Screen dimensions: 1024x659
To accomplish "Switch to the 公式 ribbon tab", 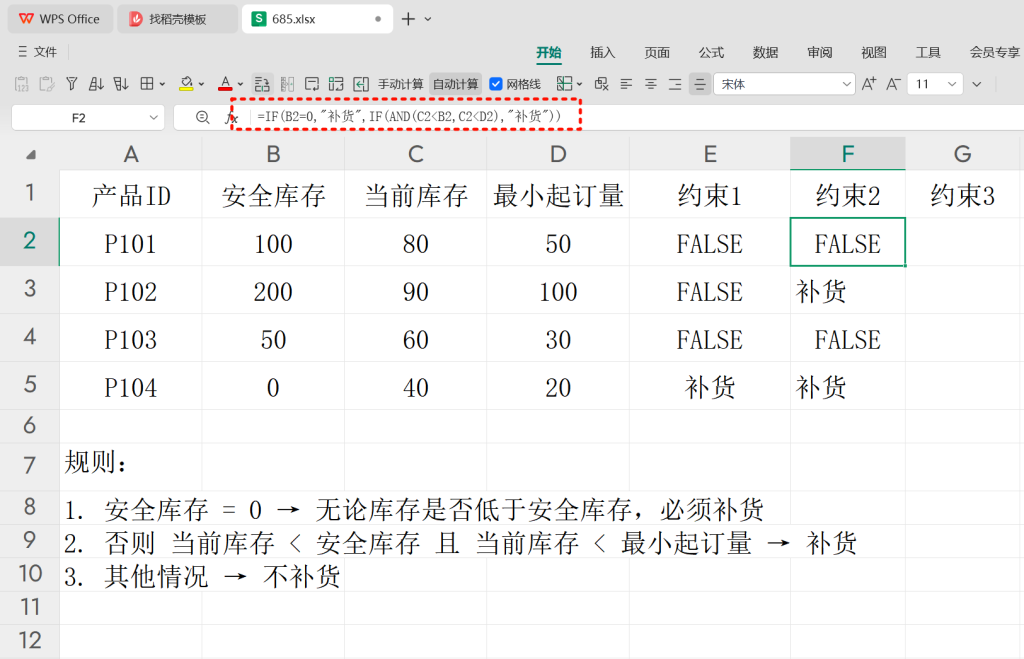I will 711,52.
